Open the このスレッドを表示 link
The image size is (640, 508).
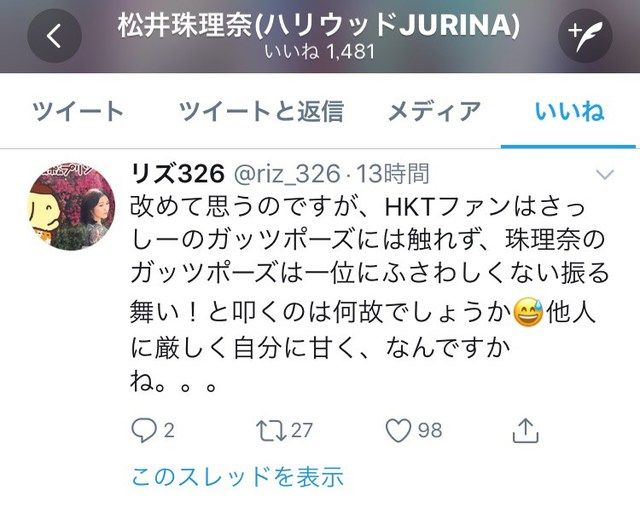click(237, 476)
